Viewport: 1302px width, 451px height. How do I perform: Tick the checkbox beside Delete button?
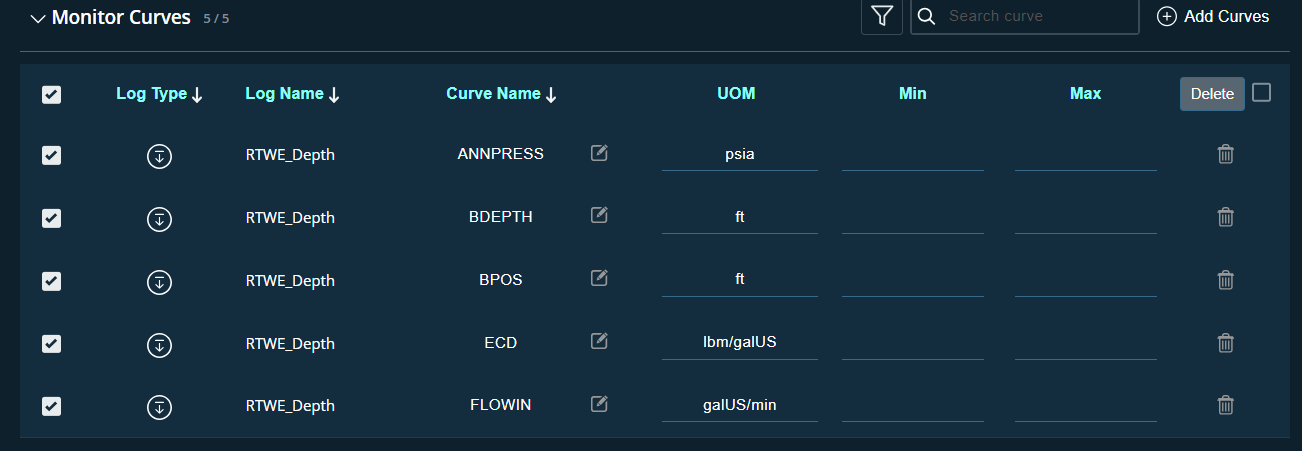1261,92
